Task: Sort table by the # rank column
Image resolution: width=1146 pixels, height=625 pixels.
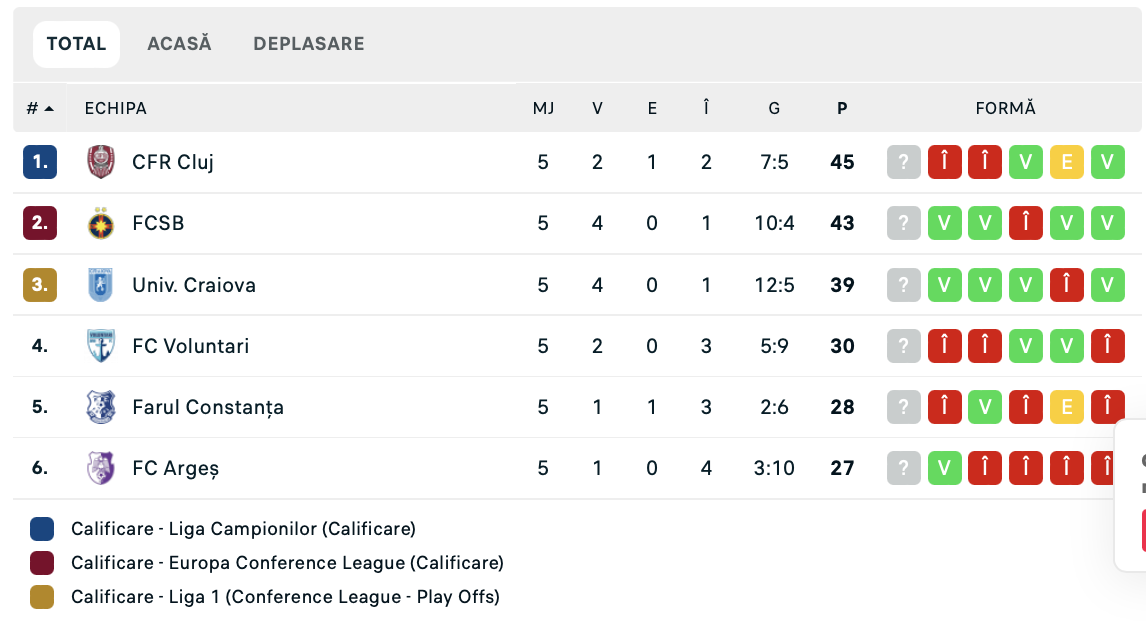Action: pos(39,108)
